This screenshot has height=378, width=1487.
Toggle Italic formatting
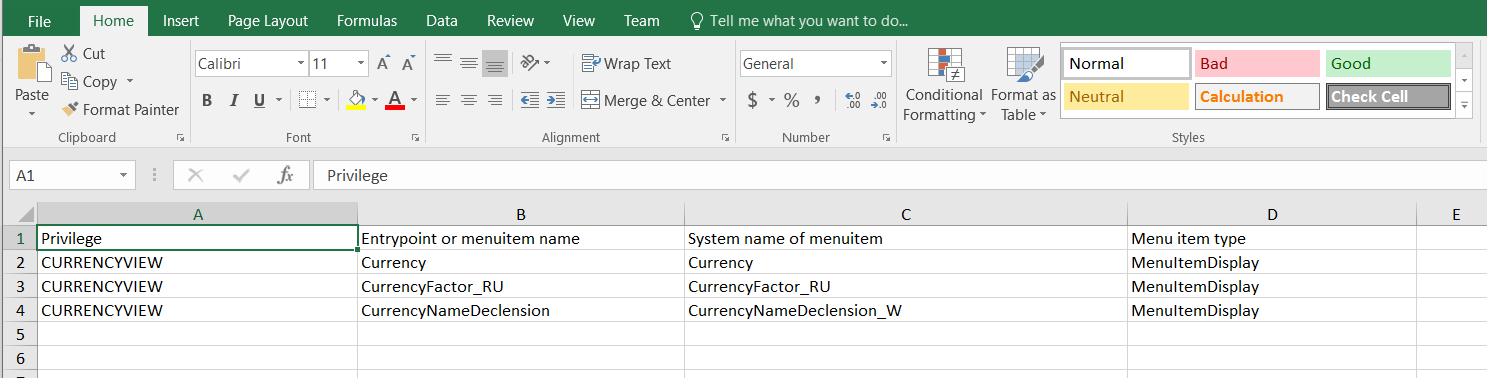click(x=234, y=100)
